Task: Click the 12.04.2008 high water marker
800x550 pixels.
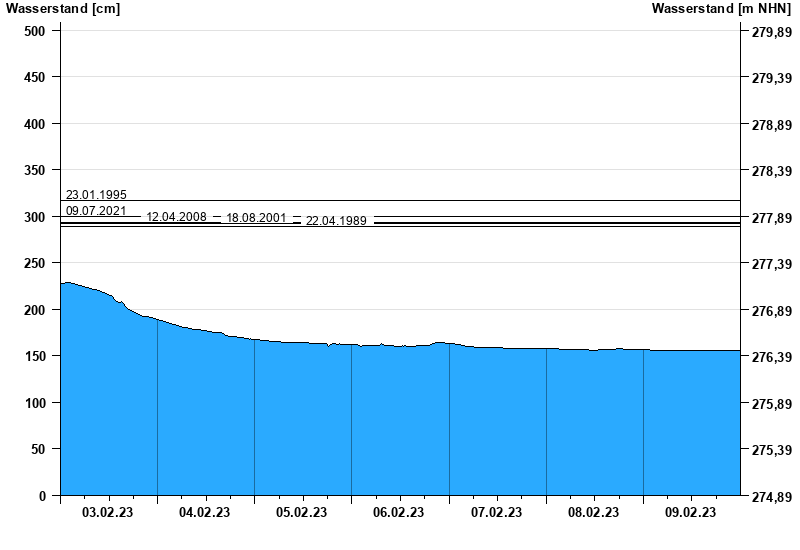Action: pos(176,217)
